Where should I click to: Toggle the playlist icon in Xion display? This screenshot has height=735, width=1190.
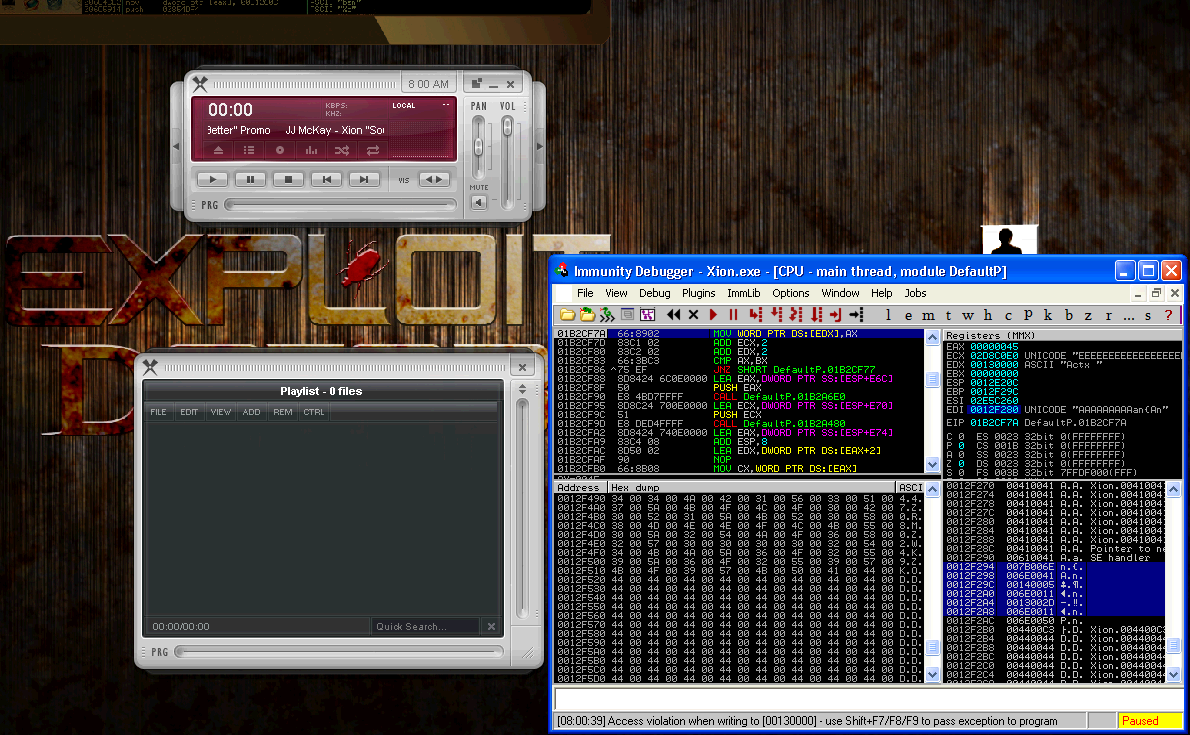[249, 150]
